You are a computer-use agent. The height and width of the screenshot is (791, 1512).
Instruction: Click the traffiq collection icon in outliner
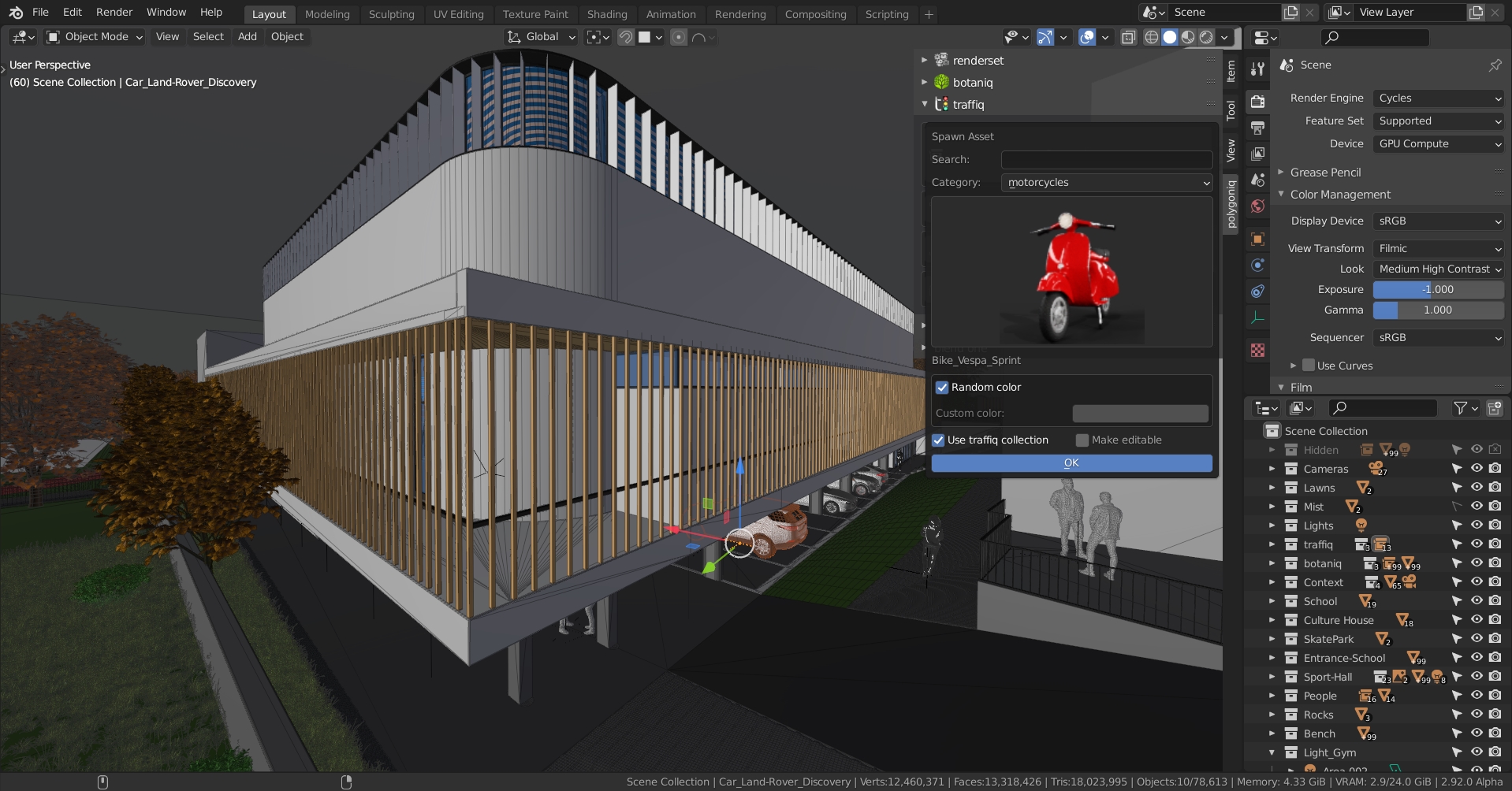(x=1291, y=544)
